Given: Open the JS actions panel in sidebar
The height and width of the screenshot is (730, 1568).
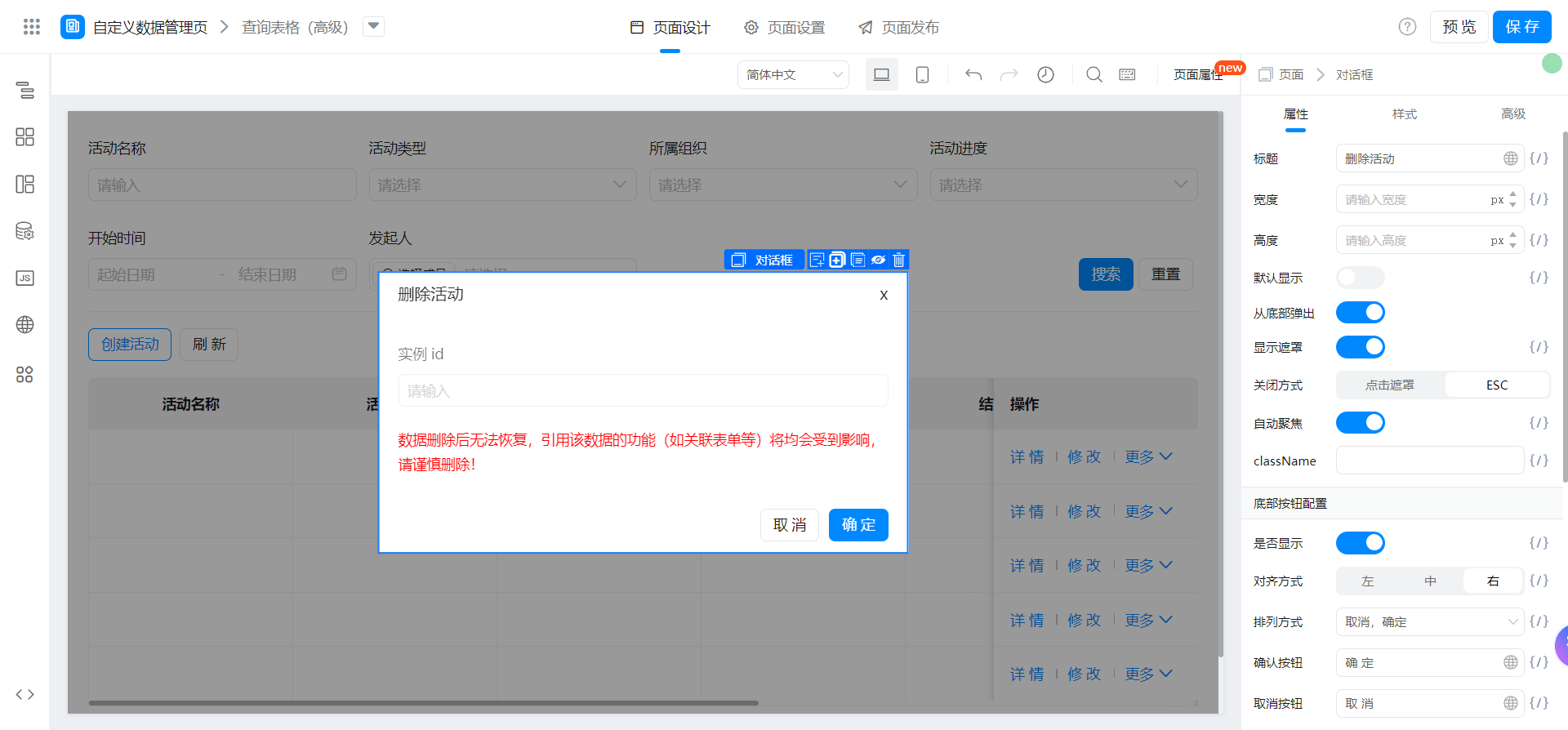Looking at the screenshot, I should click(x=25, y=278).
